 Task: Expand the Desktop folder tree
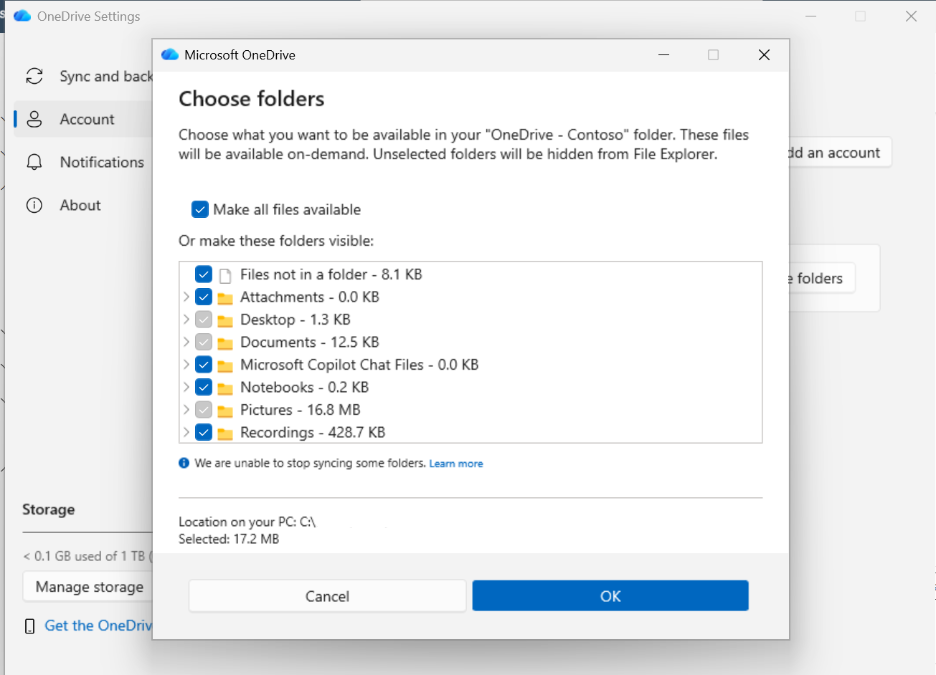click(186, 319)
